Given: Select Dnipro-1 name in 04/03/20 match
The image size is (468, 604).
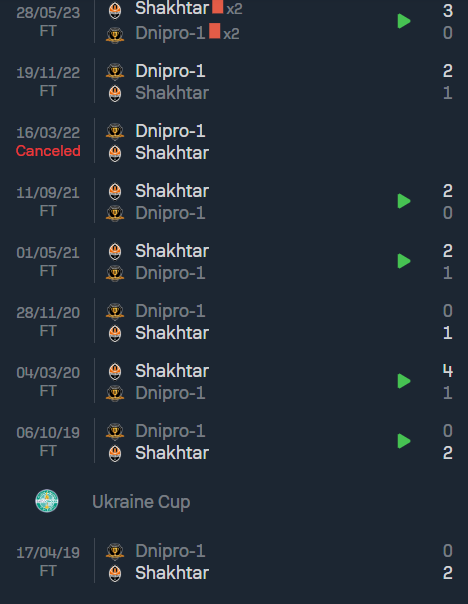Looking at the screenshot, I should coord(170,393).
